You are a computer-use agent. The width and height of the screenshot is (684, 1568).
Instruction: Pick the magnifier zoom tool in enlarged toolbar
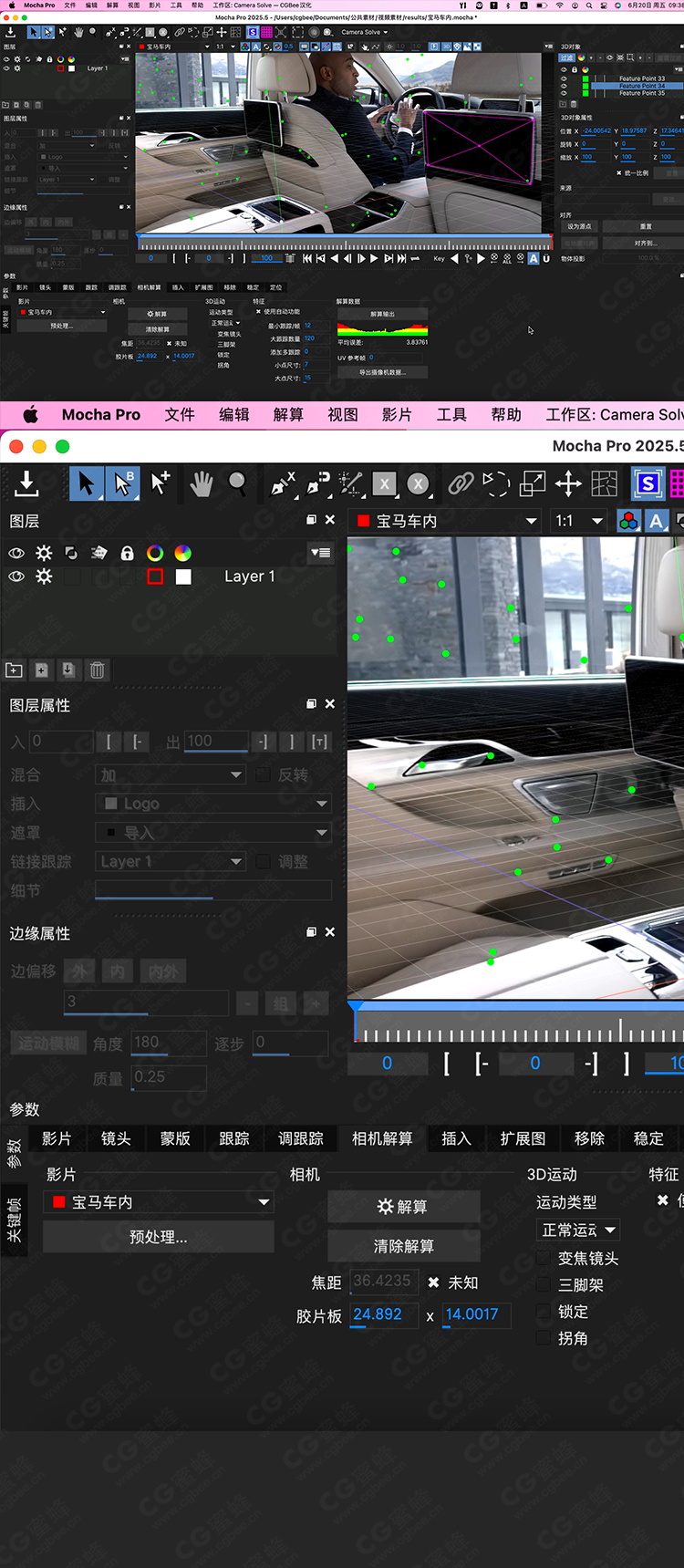[237, 483]
